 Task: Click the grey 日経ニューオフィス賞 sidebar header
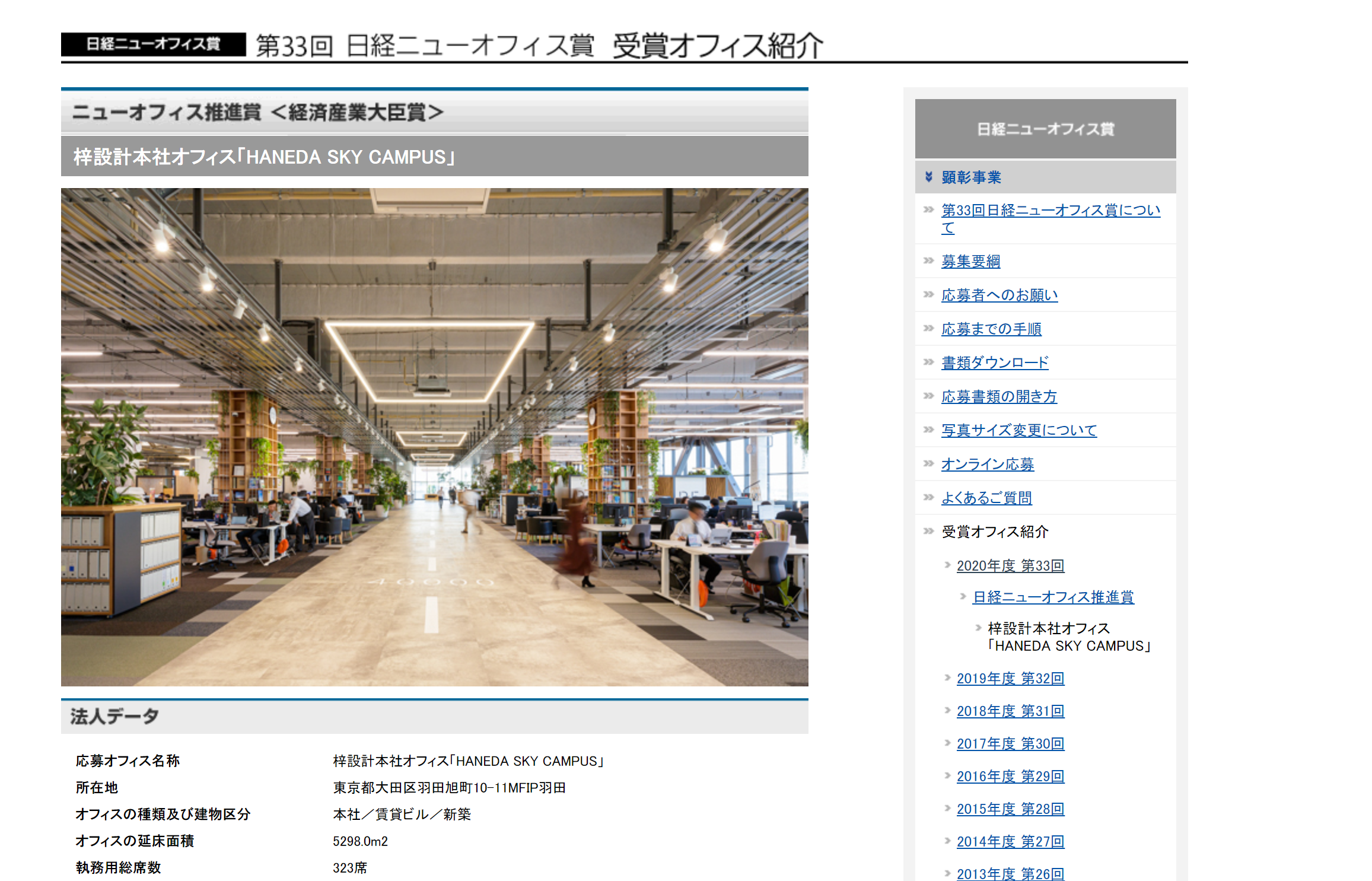click(1045, 129)
